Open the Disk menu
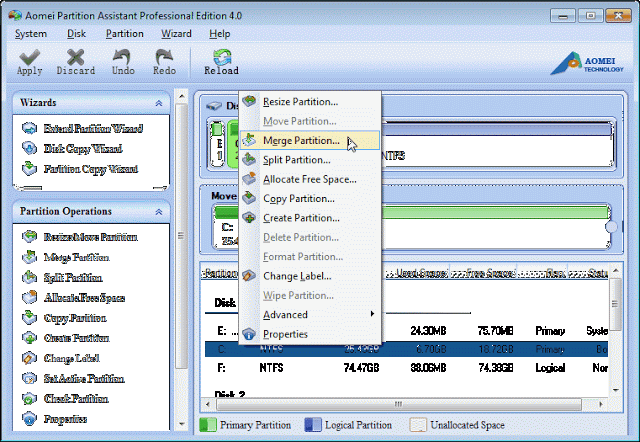 coord(76,34)
